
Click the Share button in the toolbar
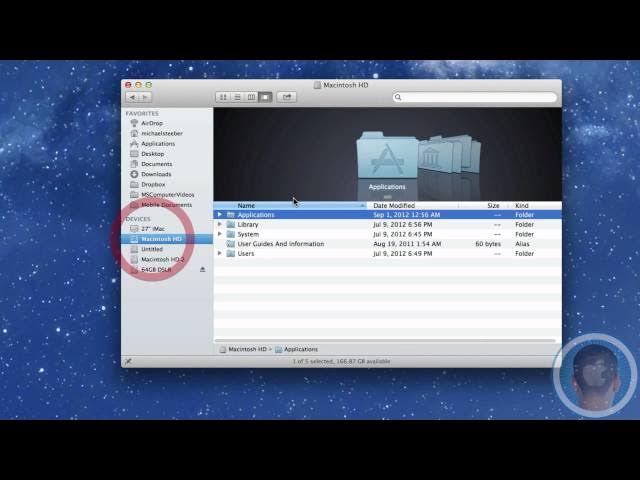tap(287, 97)
